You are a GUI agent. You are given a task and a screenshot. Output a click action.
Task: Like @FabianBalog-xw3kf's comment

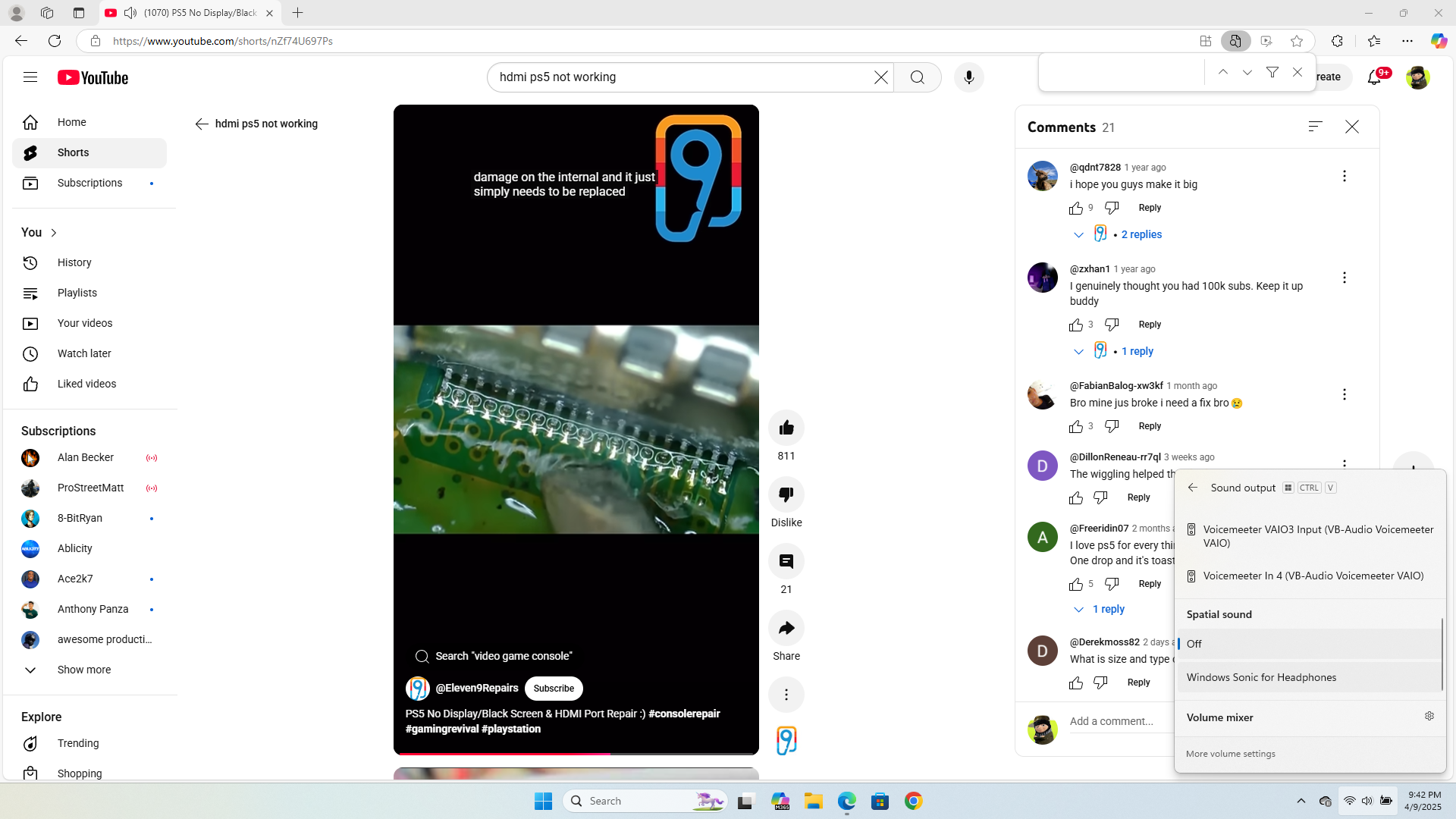click(x=1075, y=426)
